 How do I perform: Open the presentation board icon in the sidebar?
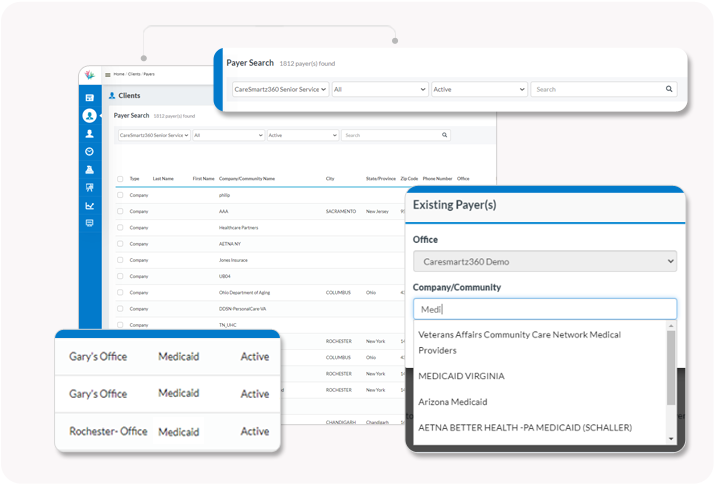pos(90,188)
